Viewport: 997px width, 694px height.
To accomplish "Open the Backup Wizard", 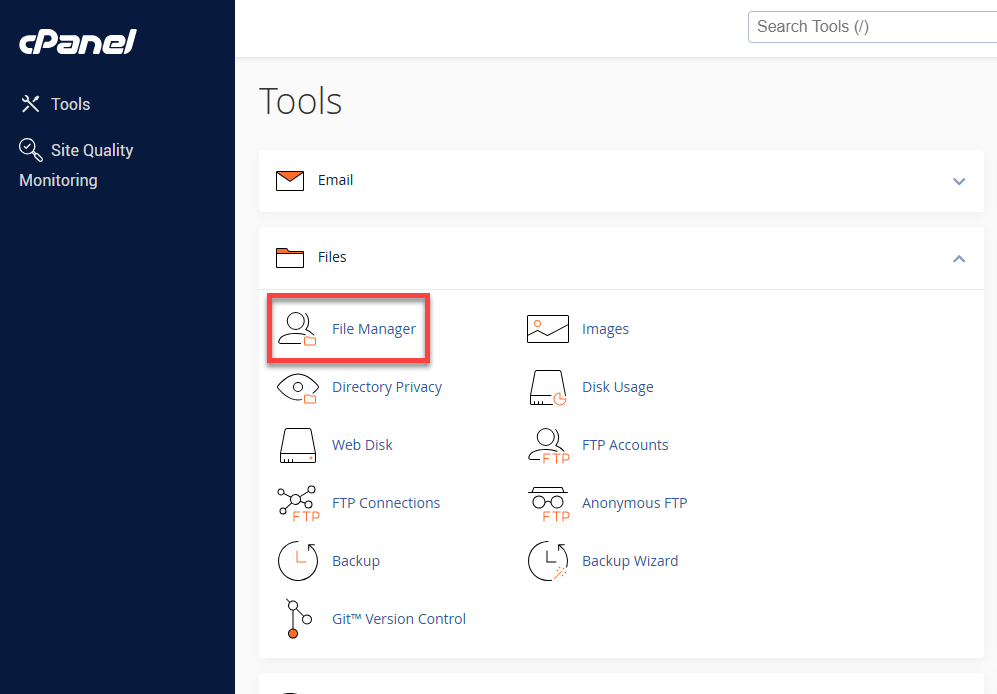I will pyautogui.click(x=630, y=560).
